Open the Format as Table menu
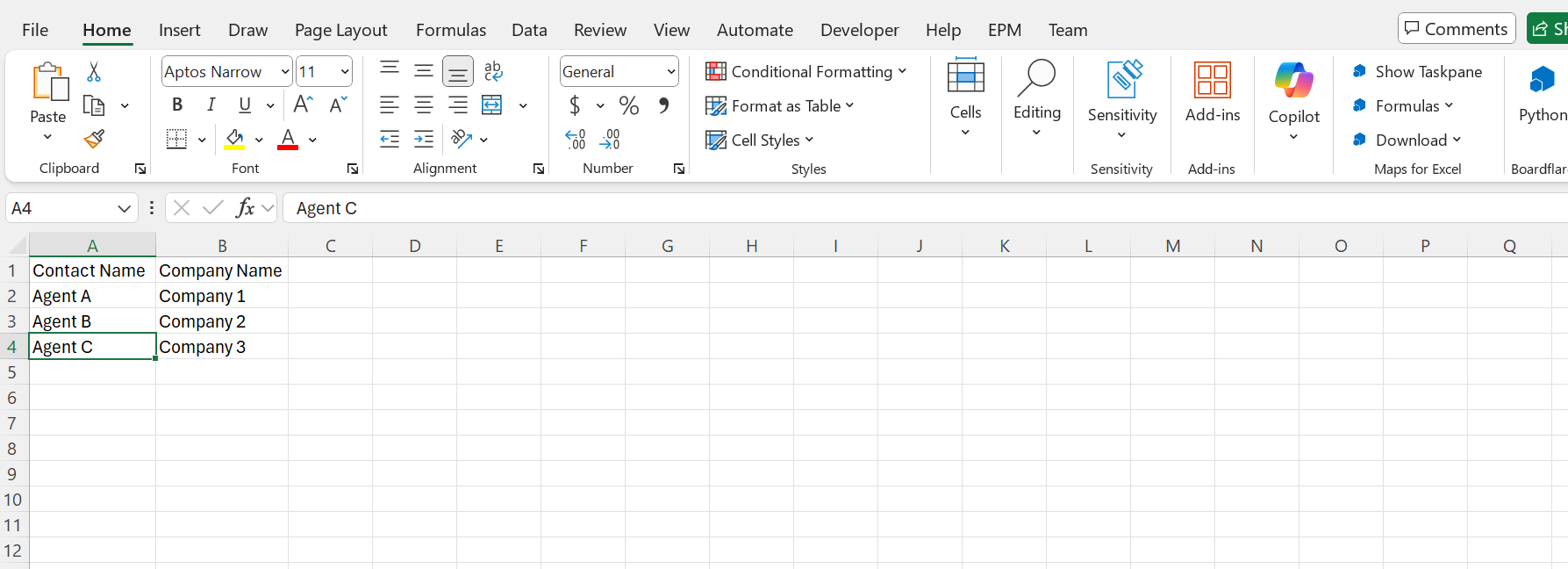 pyautogui.click(x=779, y=105)
